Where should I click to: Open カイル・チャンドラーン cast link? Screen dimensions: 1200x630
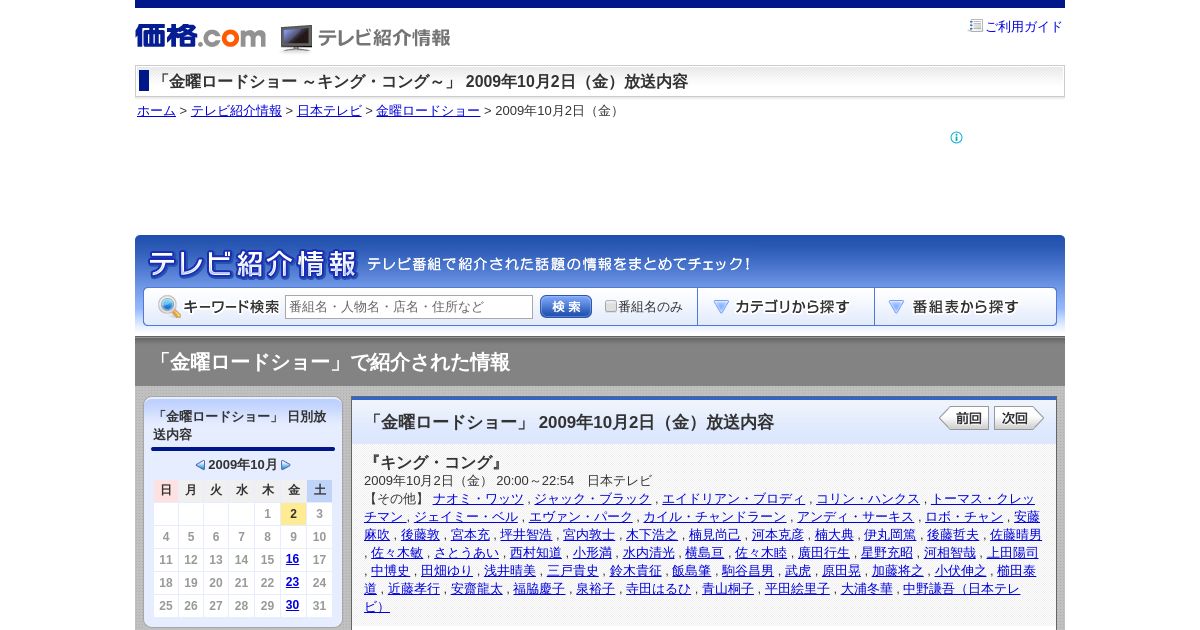(715, 517)
